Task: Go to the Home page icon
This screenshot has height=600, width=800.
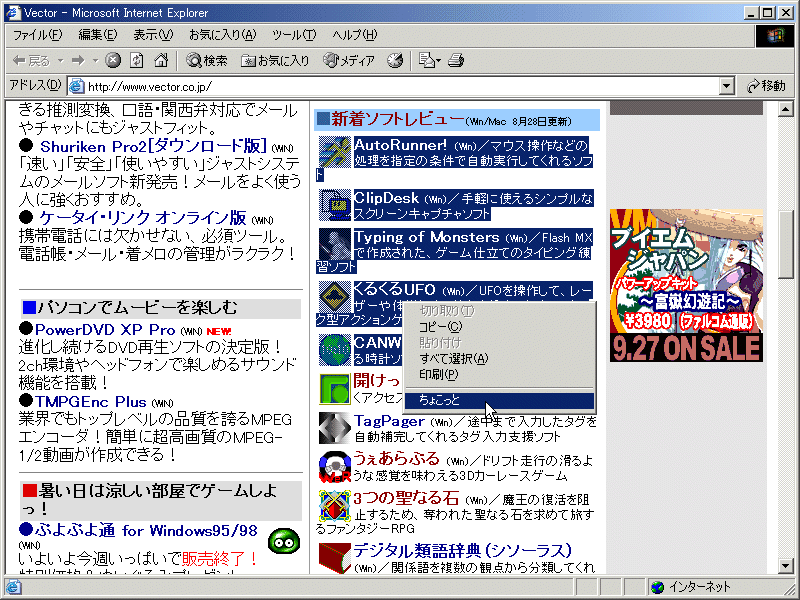Action: pyautogui.click(x=161, y=60)
